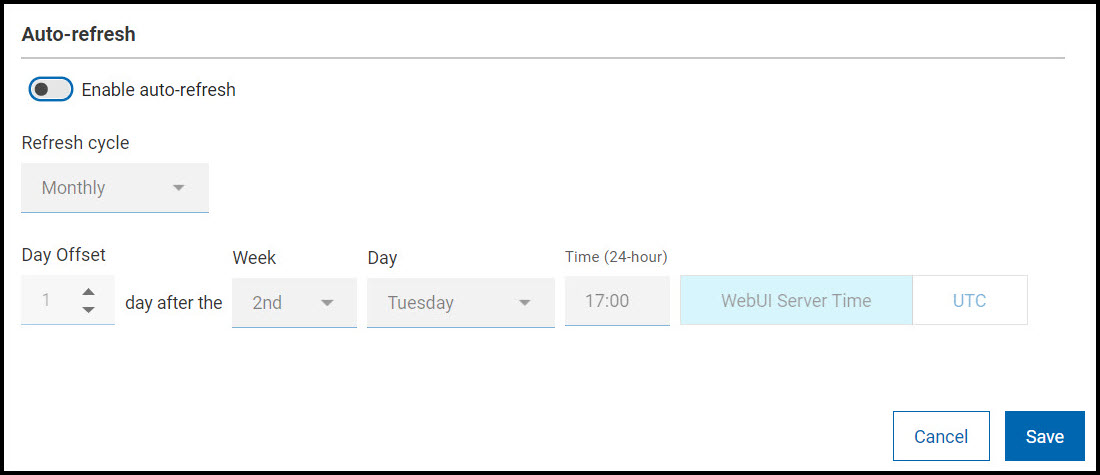Open the Day dropdown showing Tuesday
The width and height of the screenshot is (1100, 475).
[460, 302]
